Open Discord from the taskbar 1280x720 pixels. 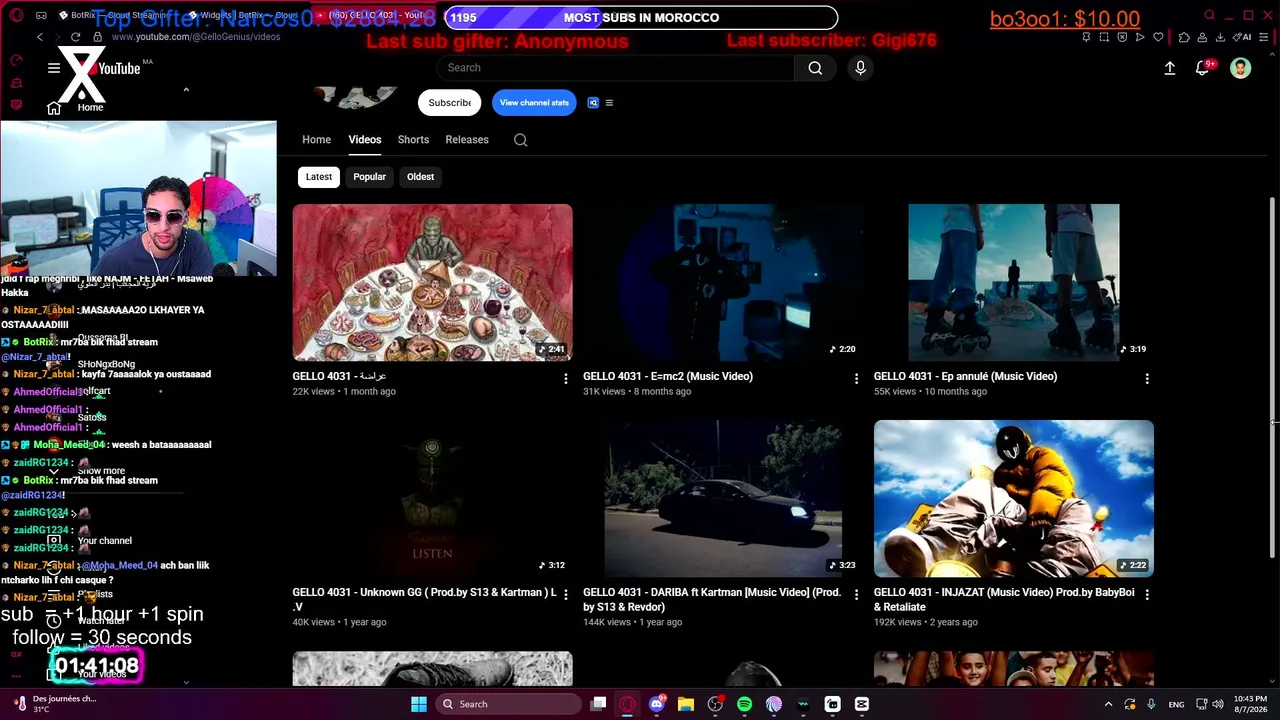656,704
